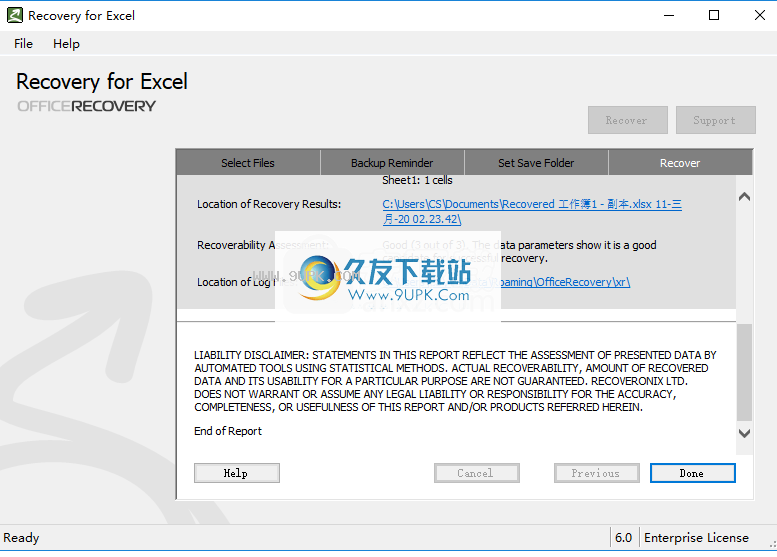The width and height of the screenshot is (777, 557).
Task: Click the Done button
Action: click(x=692, y=473)
